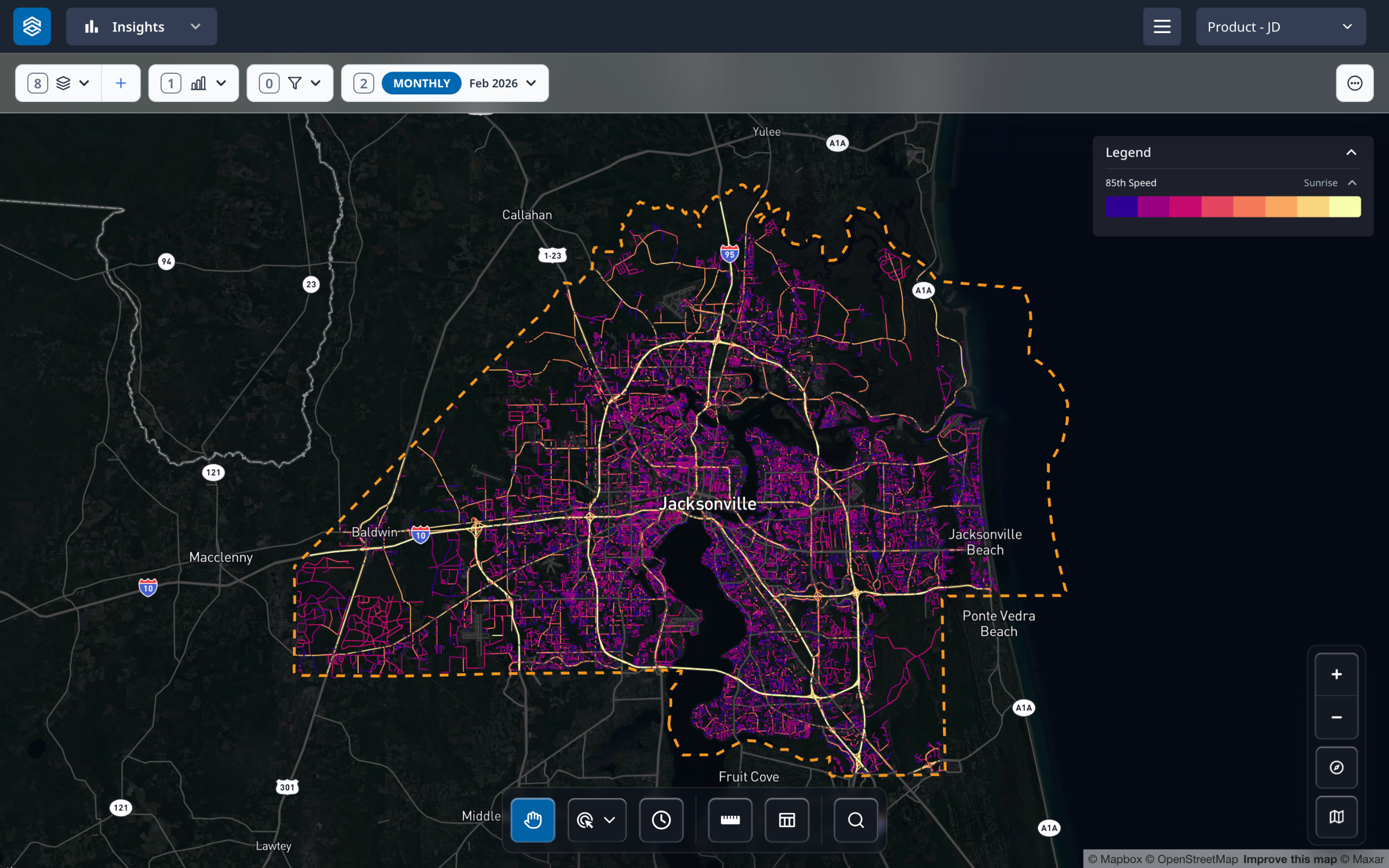Click the map search magnifier icon
The width and height of the screenshot is (1389, 868).
(x=855, y=820)
